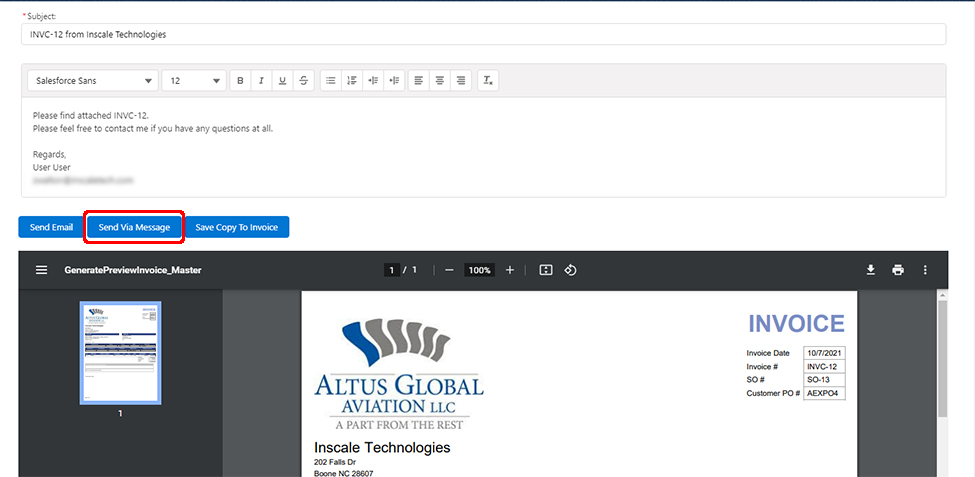
Task: Download the invoice PDF
Action: tap(871, 270)
